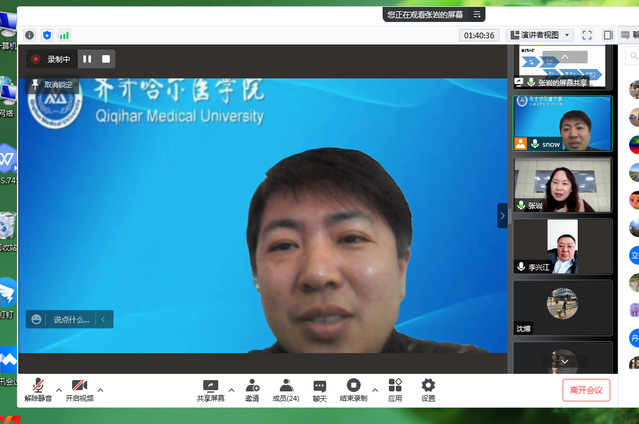Stop the recording via End Recording (结束录制)
This screenshot has width=639, height=424.
pos(353,389)
